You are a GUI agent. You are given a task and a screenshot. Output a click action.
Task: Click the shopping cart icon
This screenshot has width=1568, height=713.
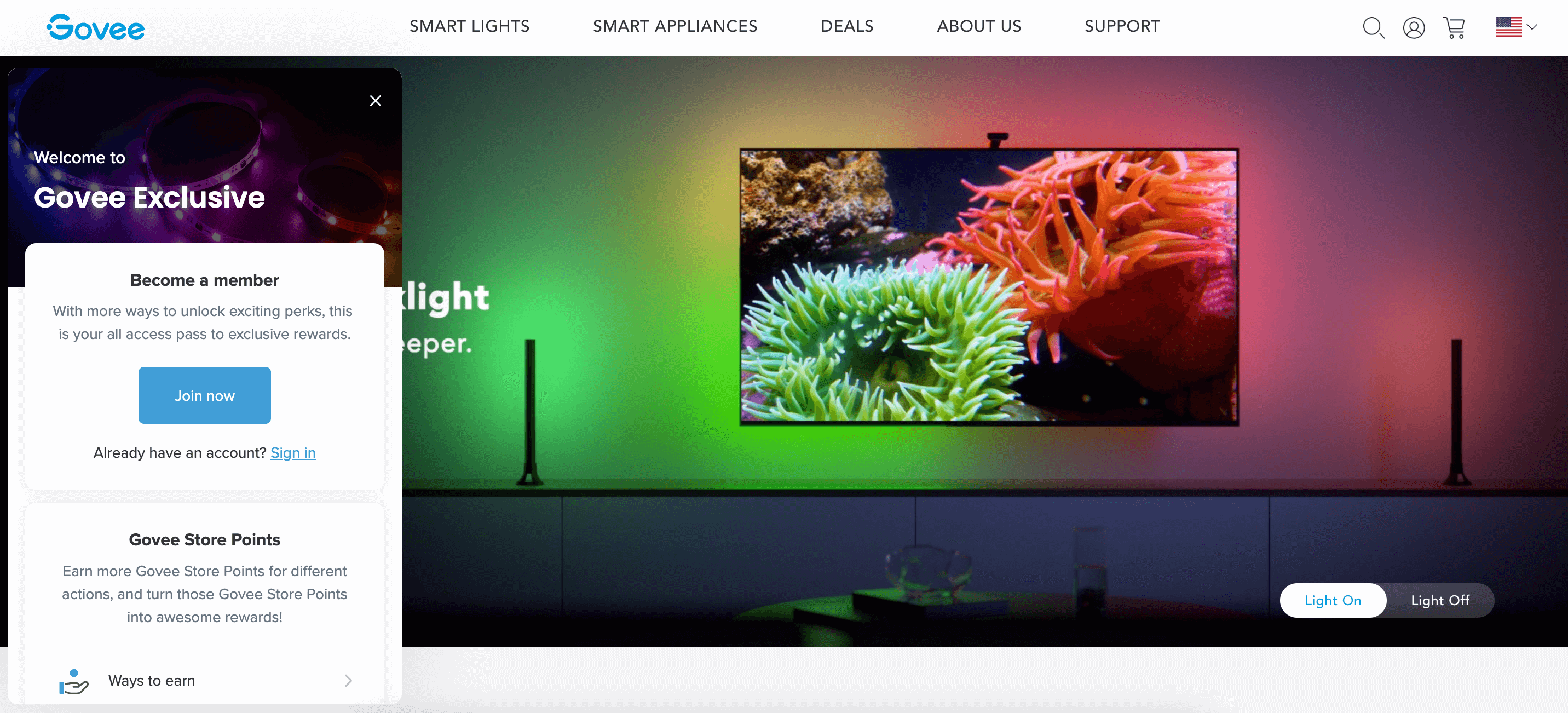(1453, 27)
